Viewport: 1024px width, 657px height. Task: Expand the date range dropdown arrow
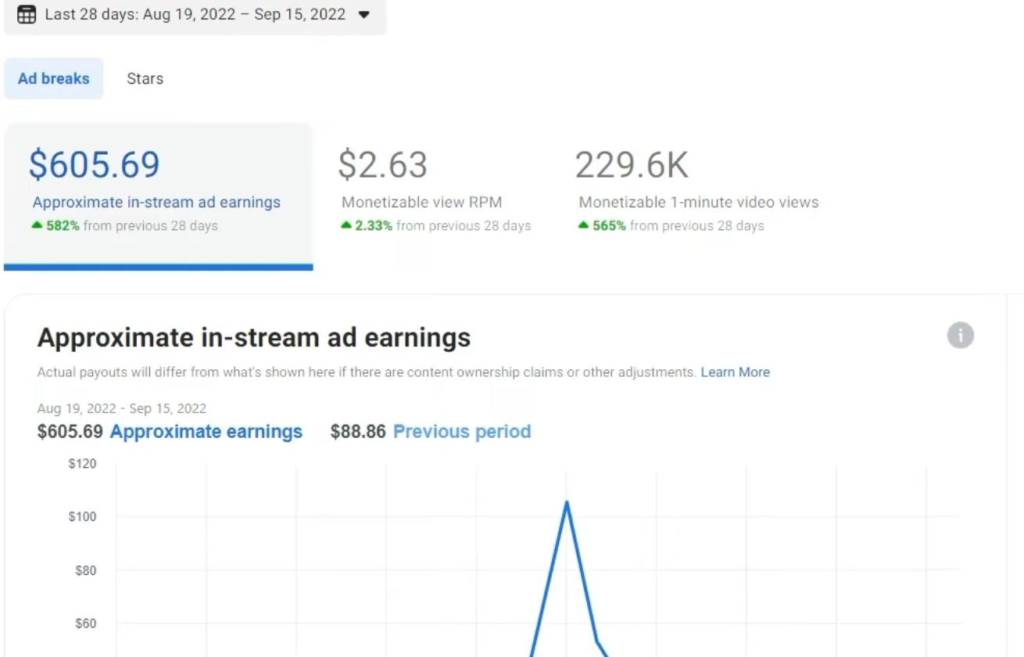point(364,15)
